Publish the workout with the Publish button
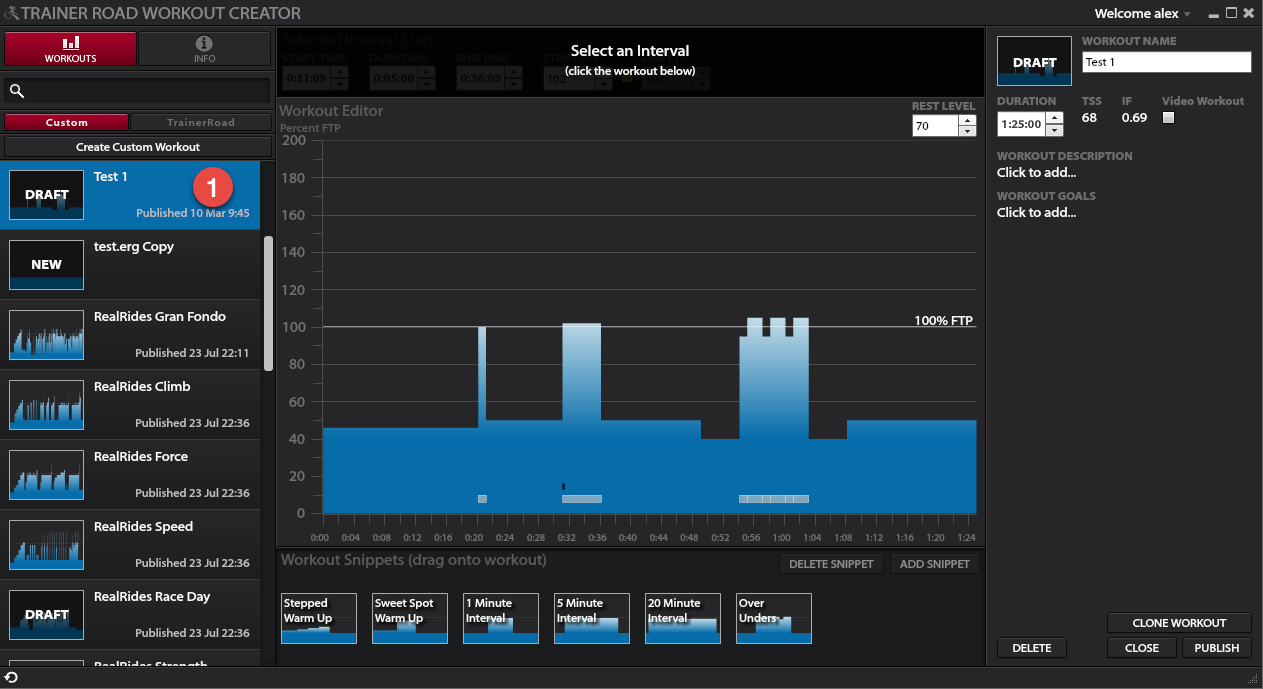 pos(1217,648)
